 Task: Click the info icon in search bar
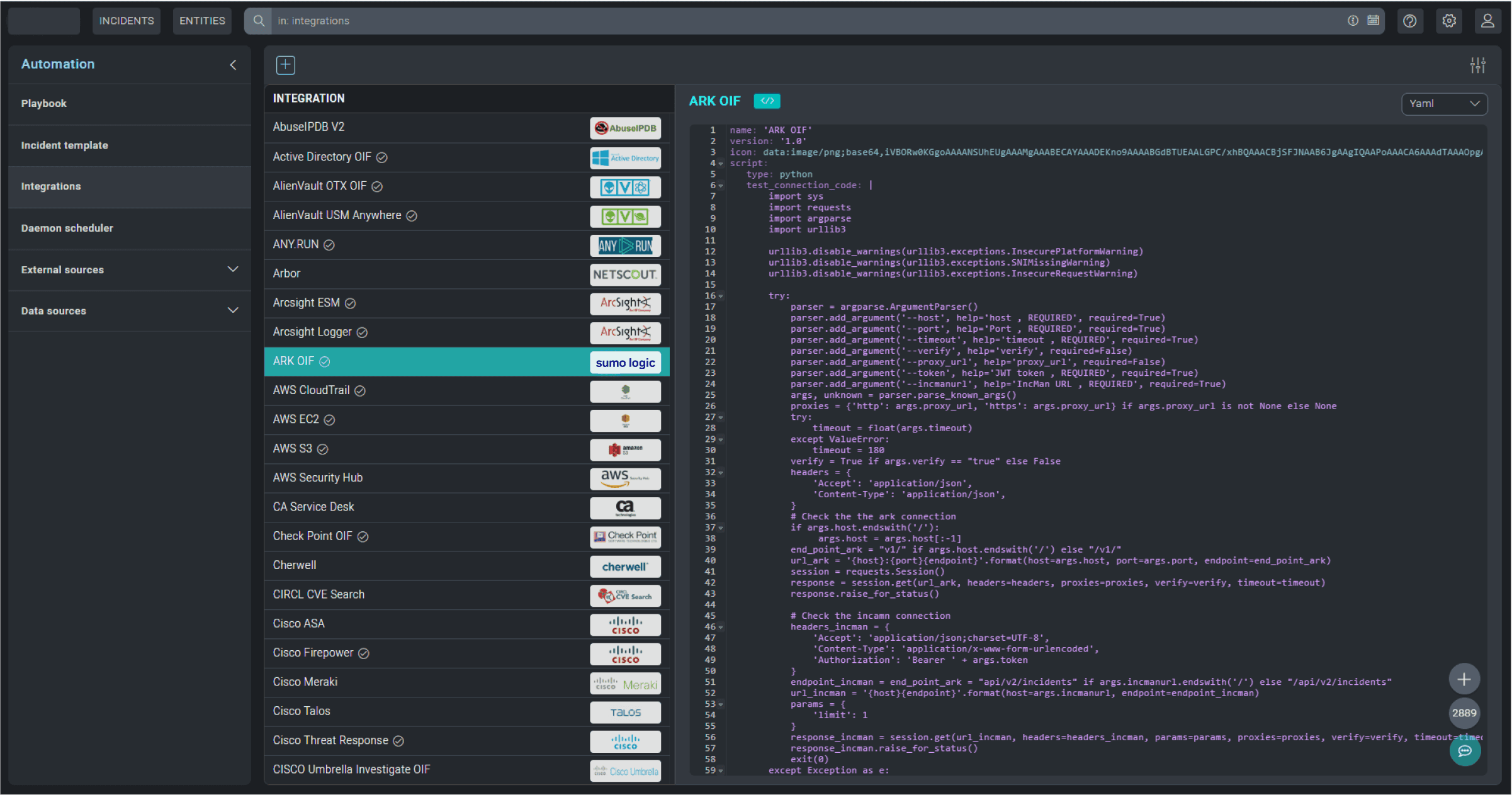click(x=1353, y=21)
